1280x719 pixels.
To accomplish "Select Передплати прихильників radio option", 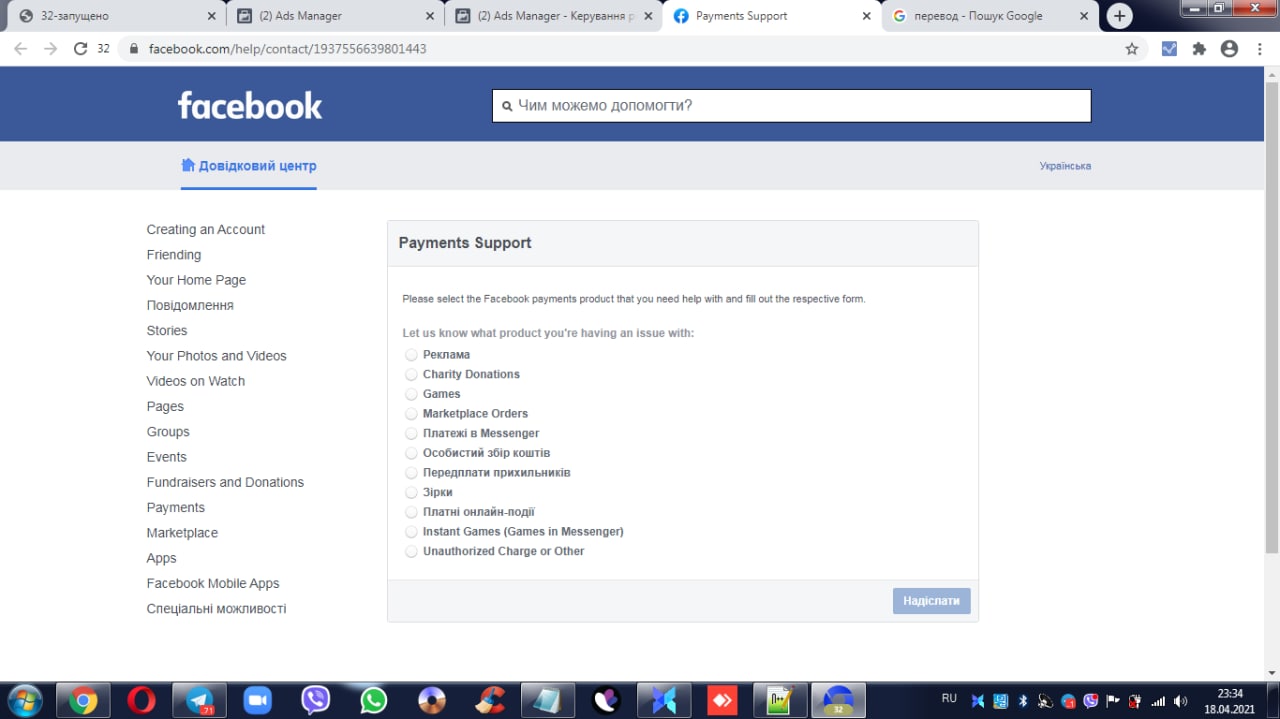I will 411,473.
